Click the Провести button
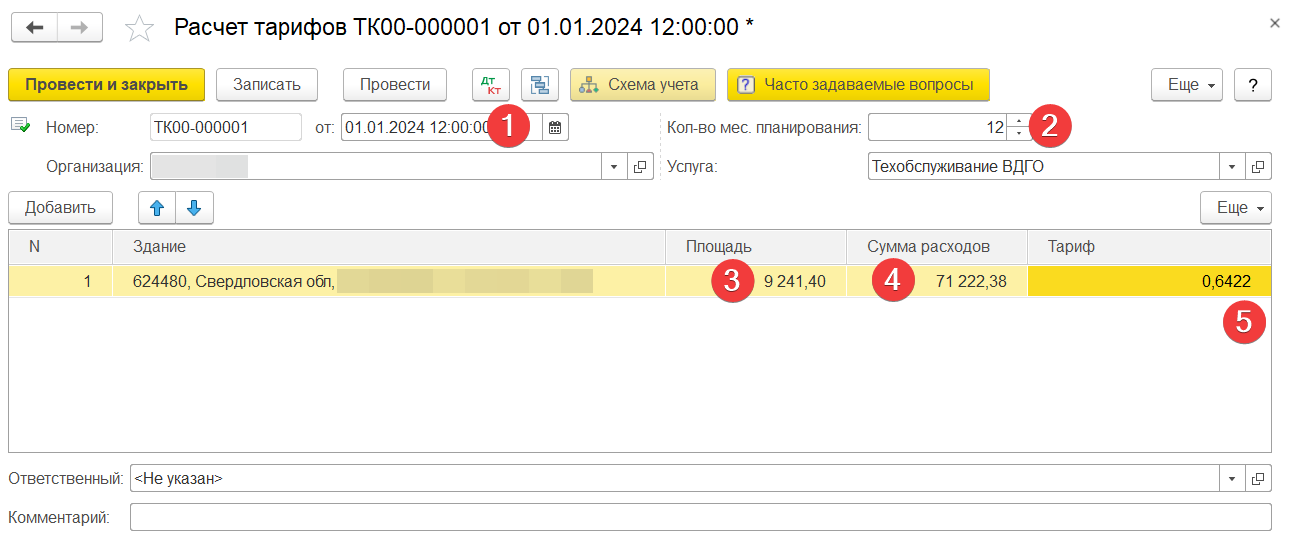This screenshot has width=1290, height=539. tap(395, 85)
